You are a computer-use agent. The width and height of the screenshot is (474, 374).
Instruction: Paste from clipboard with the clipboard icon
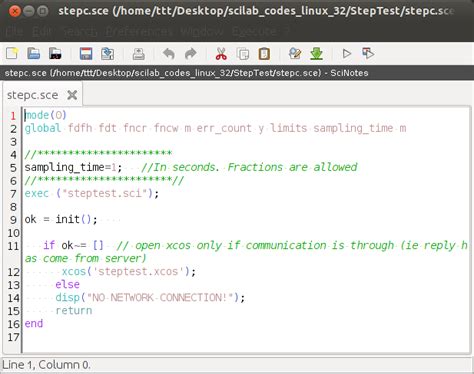point(264,53)
